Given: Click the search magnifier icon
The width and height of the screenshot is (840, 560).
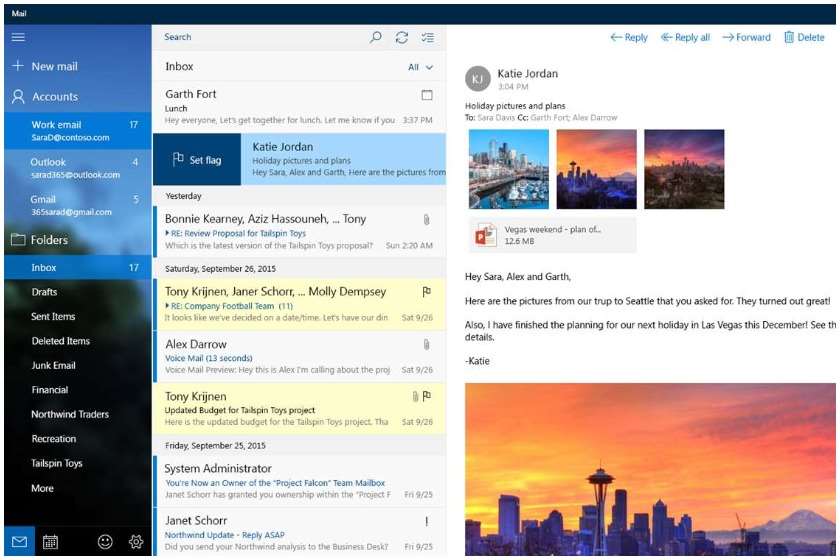Looking at the screenshot, I should click(x=376, y=37).
